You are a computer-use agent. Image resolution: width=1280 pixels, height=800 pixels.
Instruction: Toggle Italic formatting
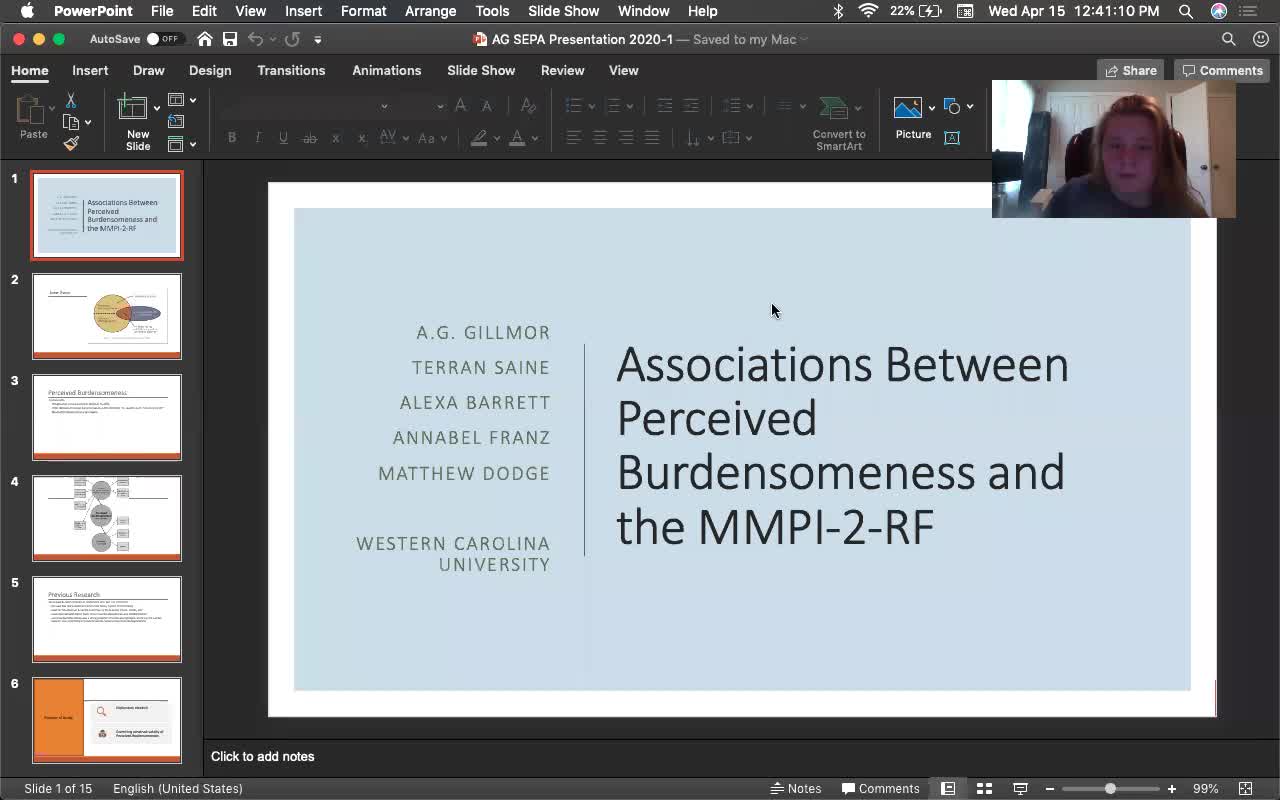click(x=258, y=138)
